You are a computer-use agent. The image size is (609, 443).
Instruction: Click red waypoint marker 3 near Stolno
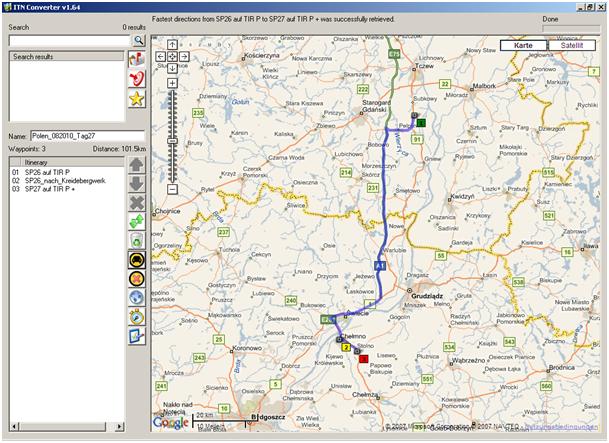364,359
